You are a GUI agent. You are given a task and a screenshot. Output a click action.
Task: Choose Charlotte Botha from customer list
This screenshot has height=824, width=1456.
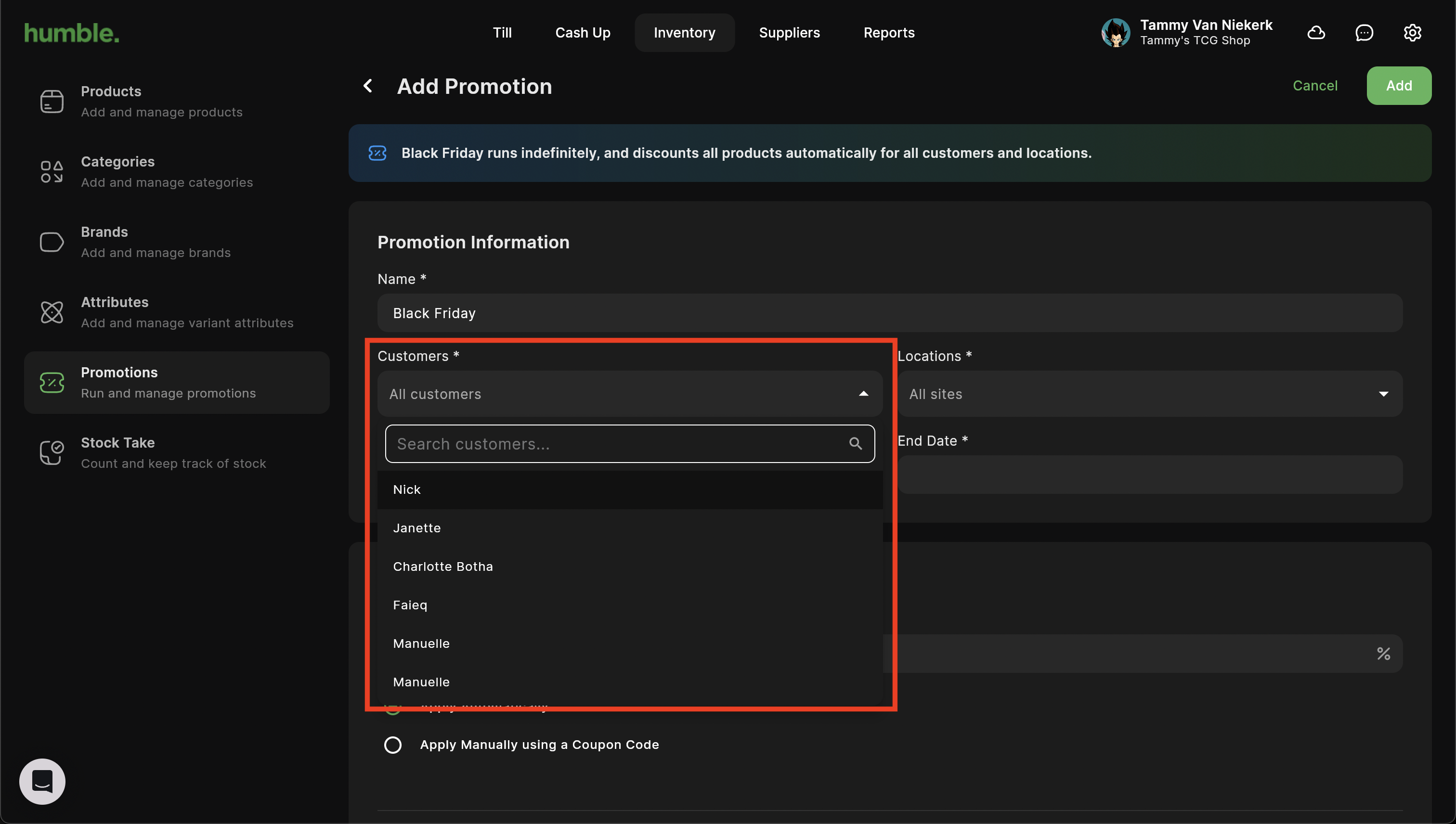(x=442, y=566)
